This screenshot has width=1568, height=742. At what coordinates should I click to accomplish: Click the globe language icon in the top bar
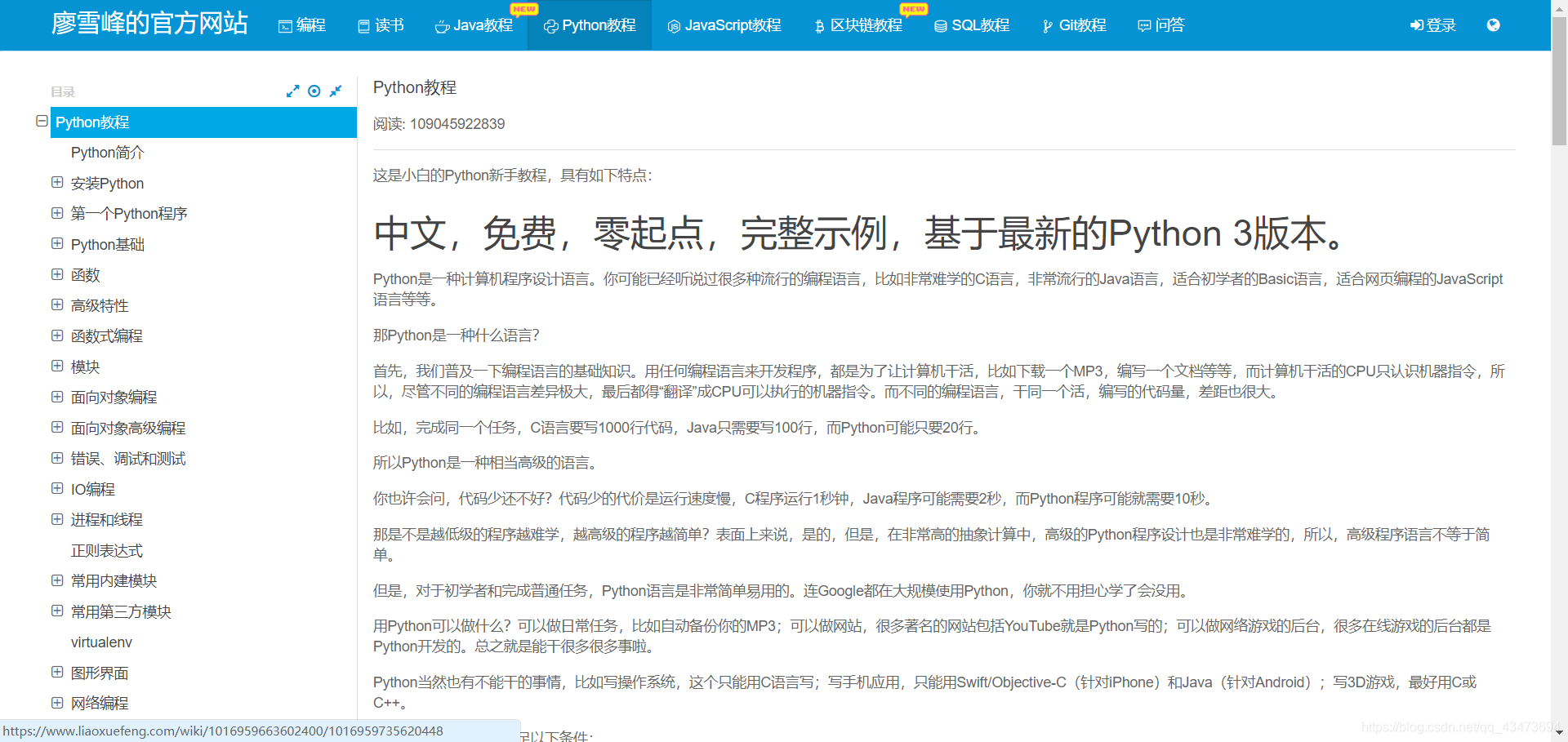coord(1493,25)
